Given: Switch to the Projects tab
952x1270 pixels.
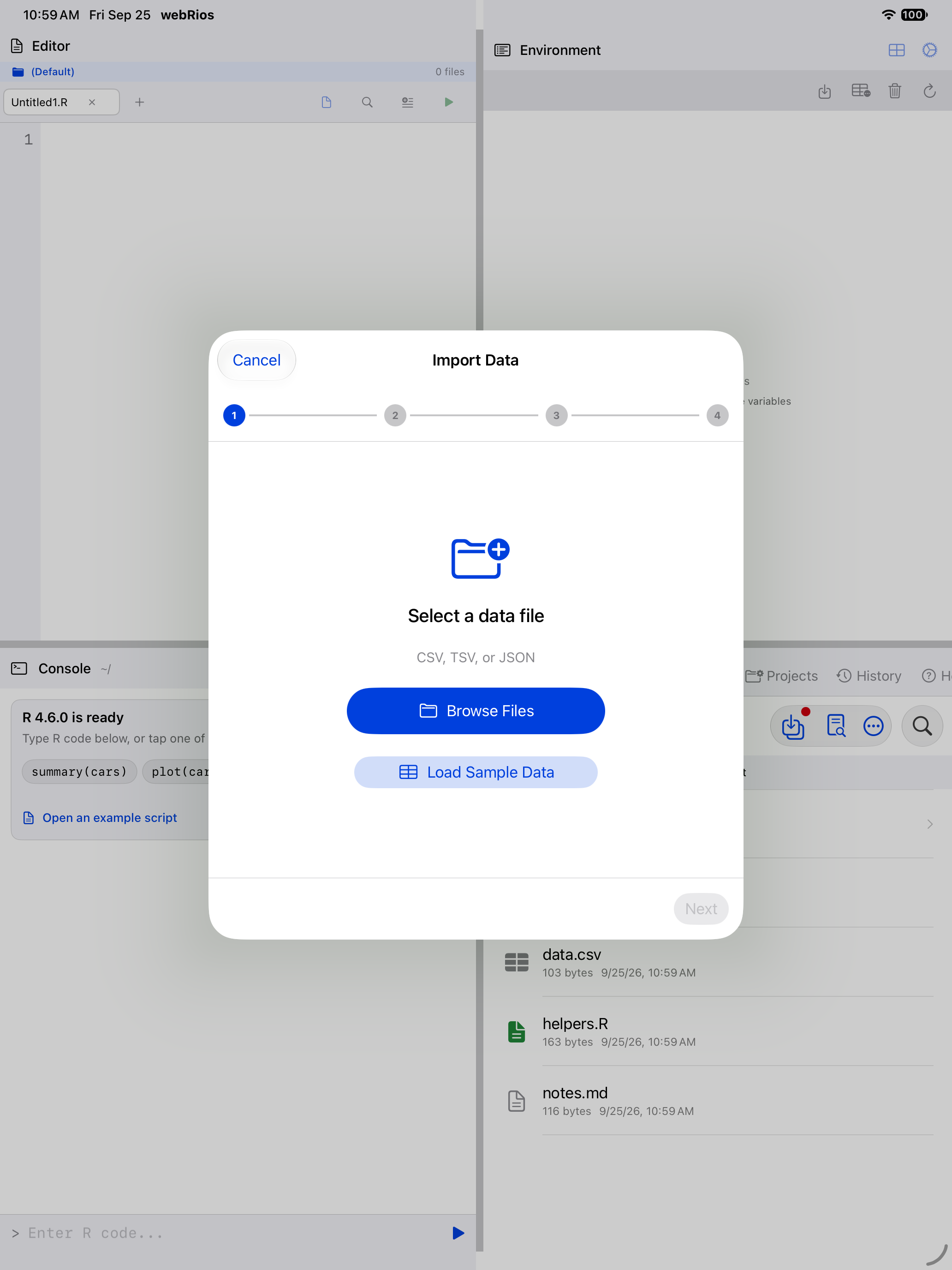Looking at the screenshot, I should tap(781, 676).
